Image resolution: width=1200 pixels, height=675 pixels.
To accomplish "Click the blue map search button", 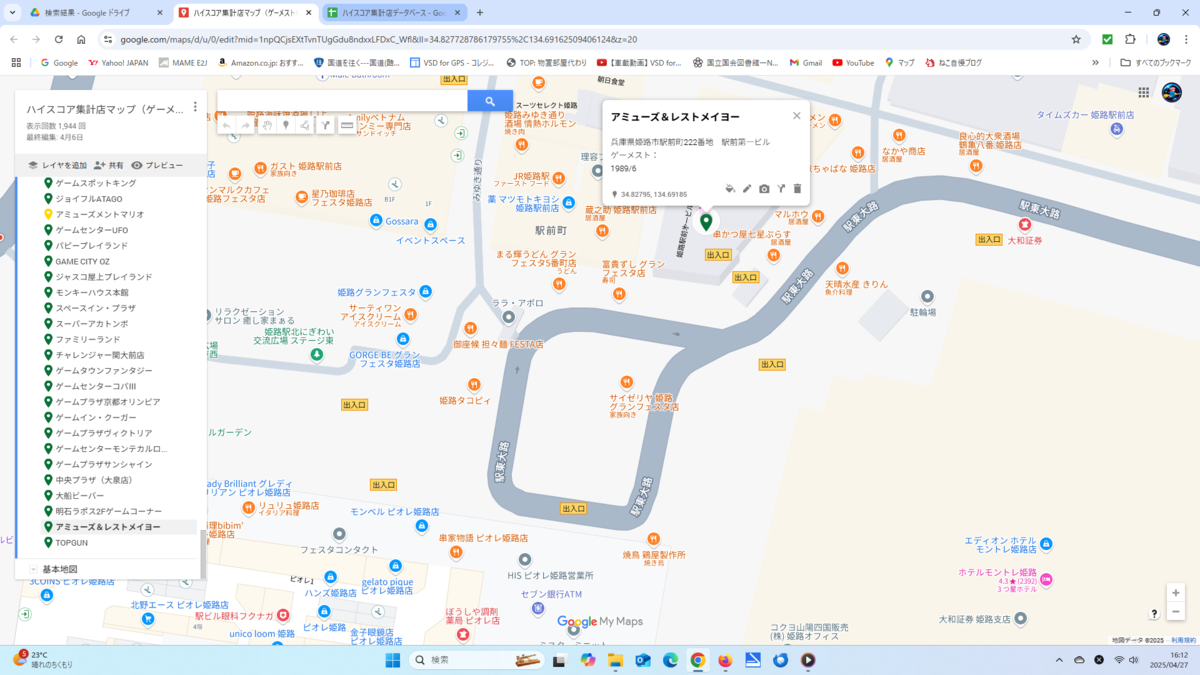I will (490, 101).
